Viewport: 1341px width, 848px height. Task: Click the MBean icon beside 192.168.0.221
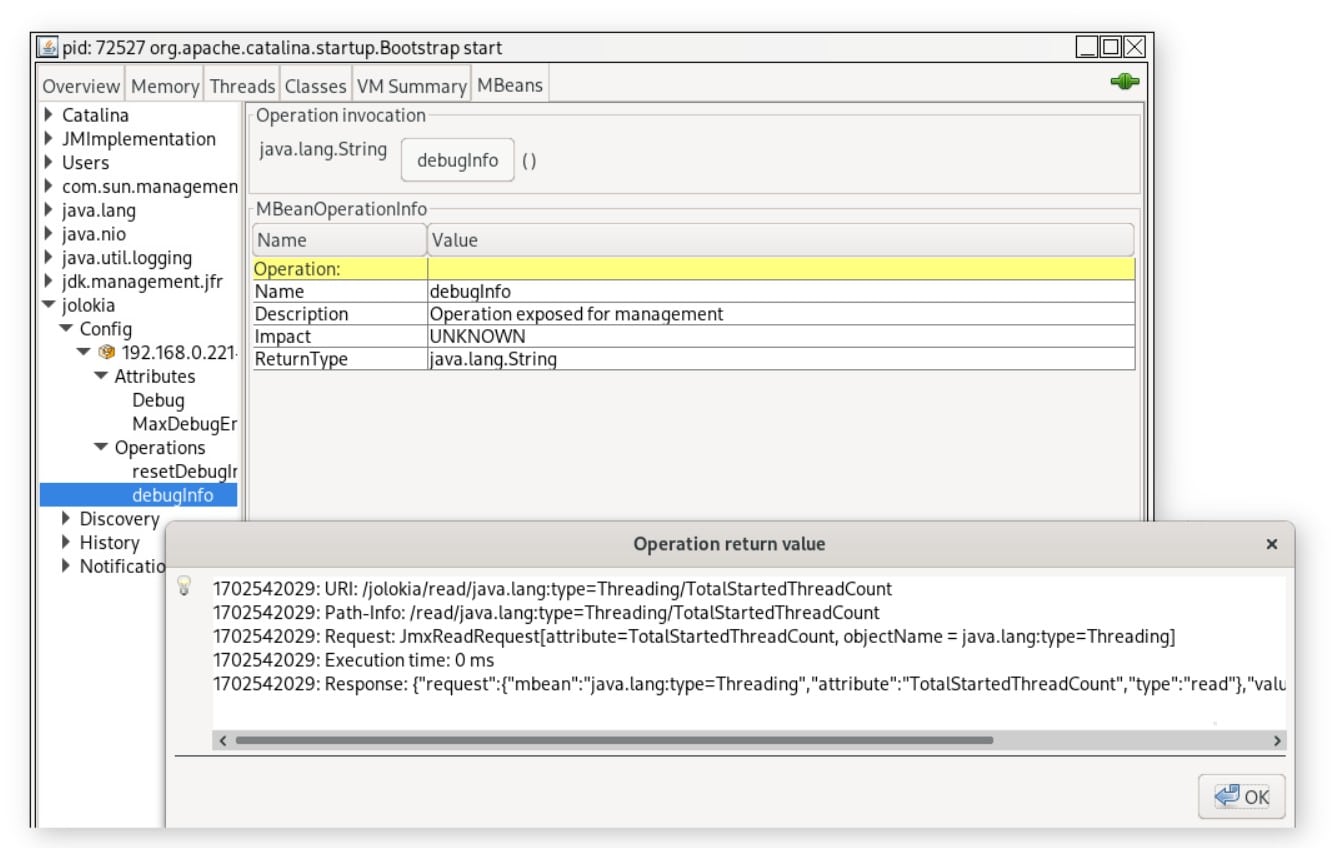107,353
